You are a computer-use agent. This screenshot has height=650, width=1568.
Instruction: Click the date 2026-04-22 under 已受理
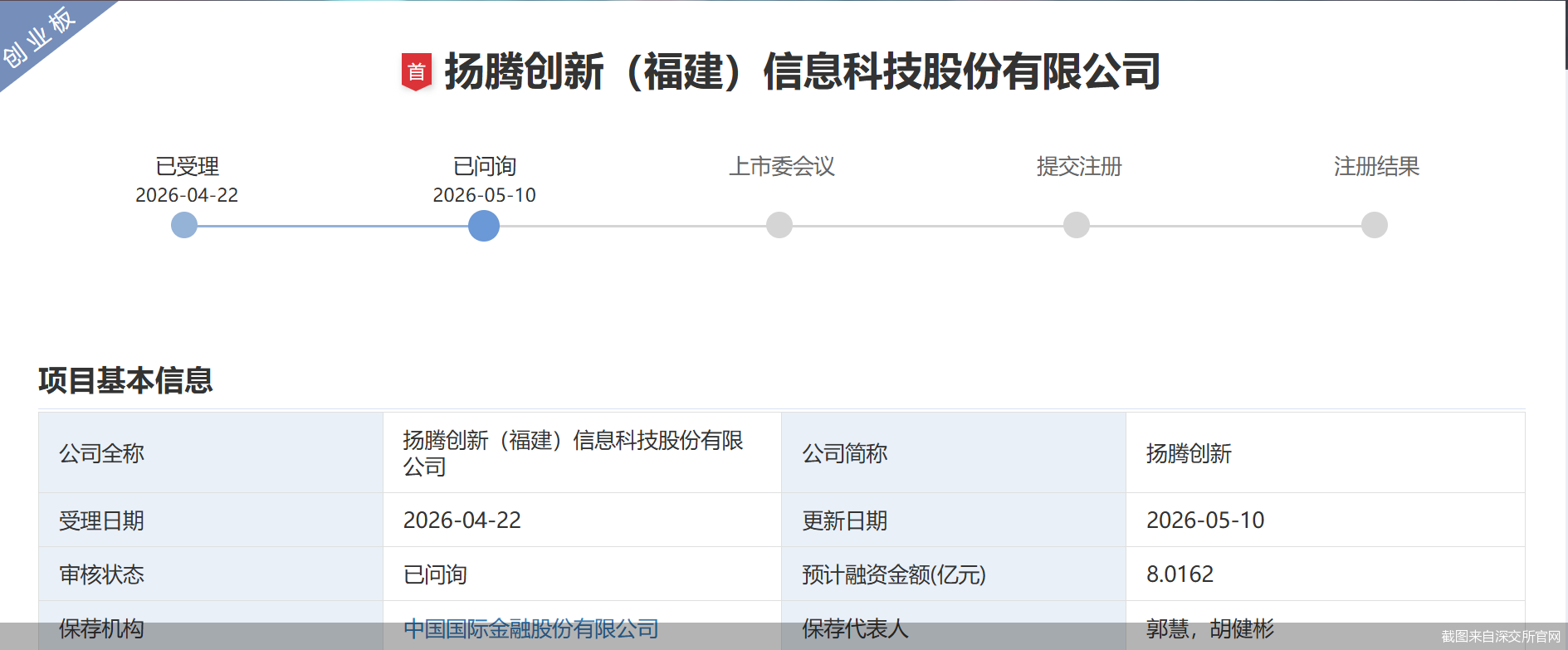(187, 195)
